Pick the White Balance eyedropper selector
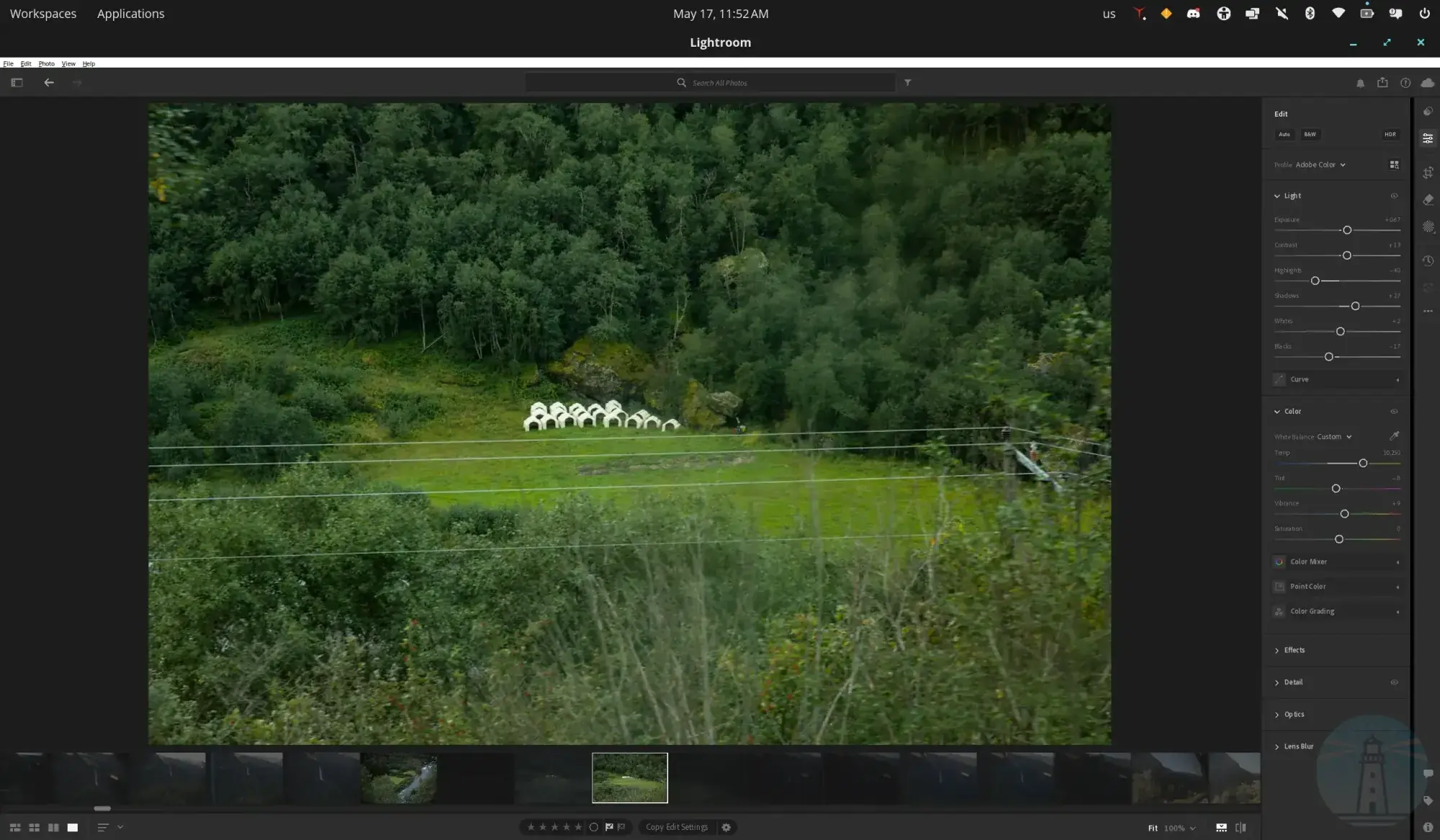Screen dimensions: 1440x840 pos(1394,435)
